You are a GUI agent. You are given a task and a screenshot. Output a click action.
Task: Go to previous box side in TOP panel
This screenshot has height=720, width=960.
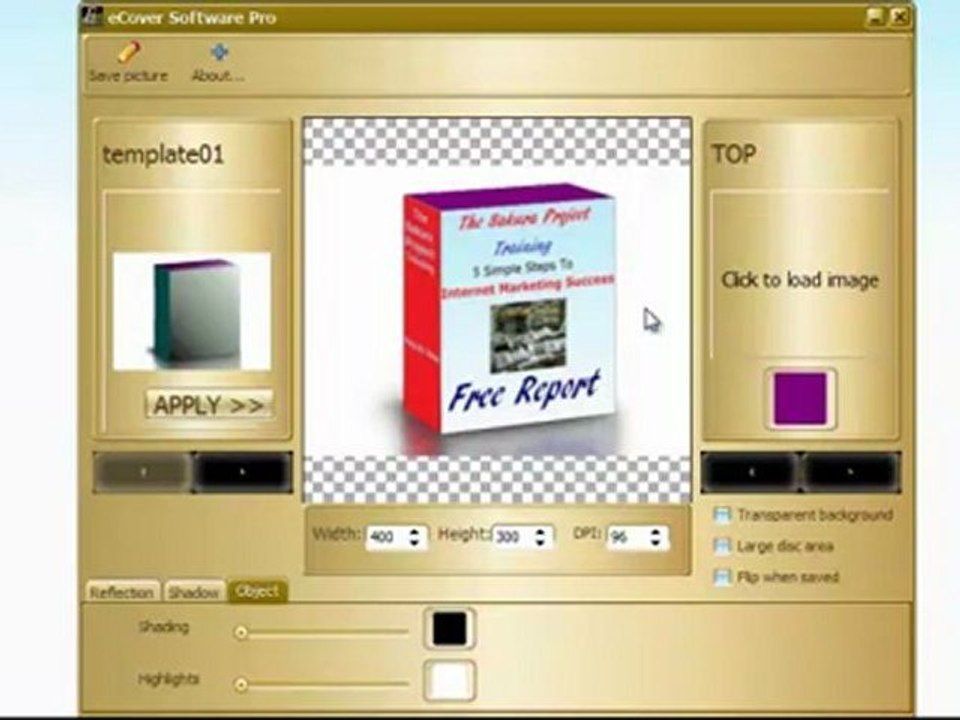(x=751, y=472)
